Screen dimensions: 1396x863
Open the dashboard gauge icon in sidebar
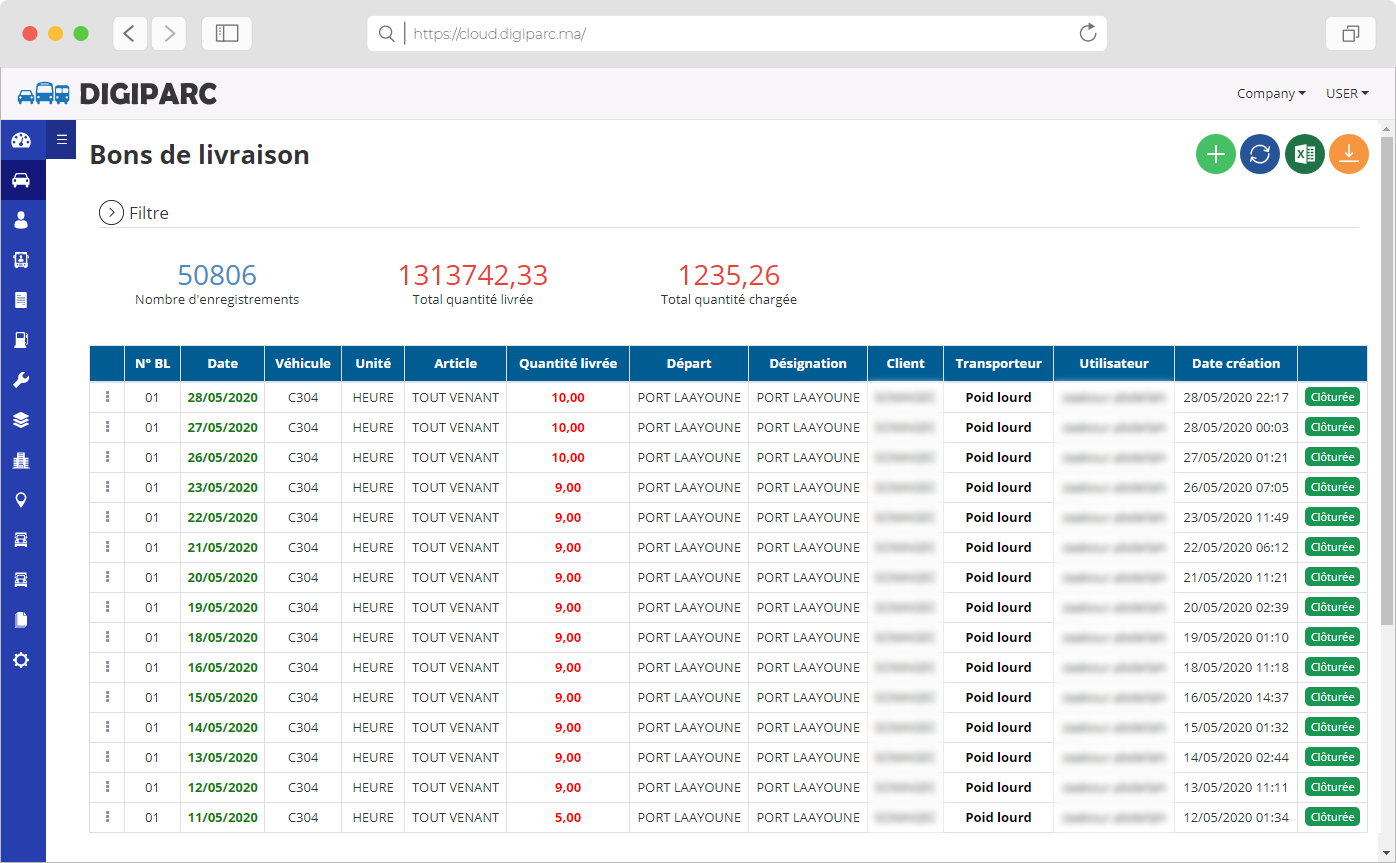tap(21, 140)
